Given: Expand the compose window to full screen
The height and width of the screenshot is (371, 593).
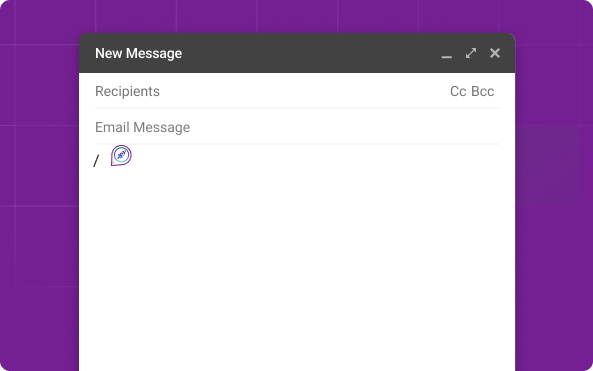Looking at the screenshot, I should [x=471, y=53].
